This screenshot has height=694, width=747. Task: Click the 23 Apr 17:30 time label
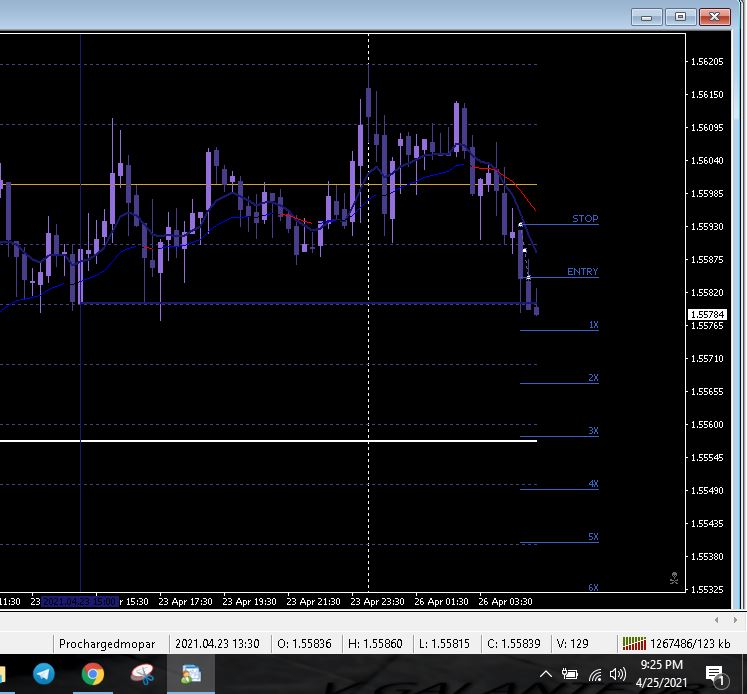point(185,602)
